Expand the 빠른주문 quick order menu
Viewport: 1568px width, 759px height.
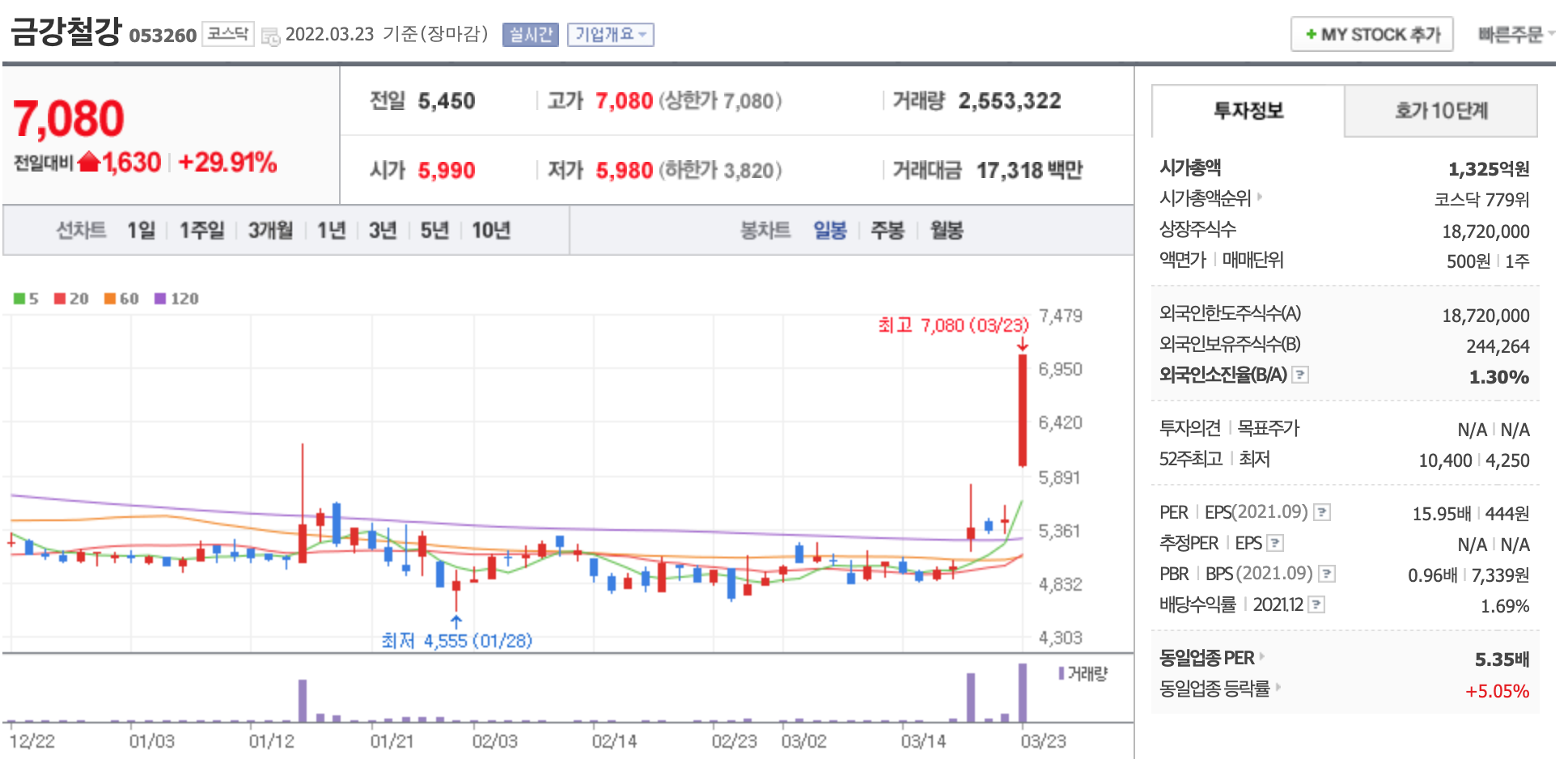(x=1516, y=35)
